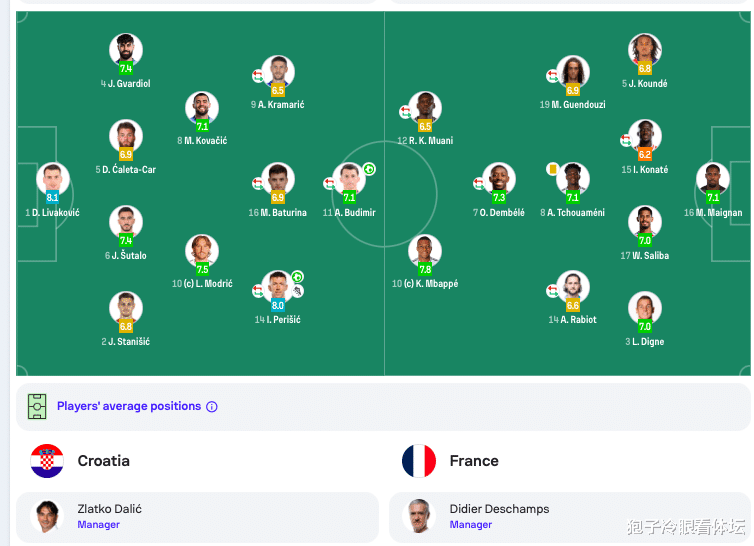Open the pitch icon for average positions

click(x=37, y=406)
